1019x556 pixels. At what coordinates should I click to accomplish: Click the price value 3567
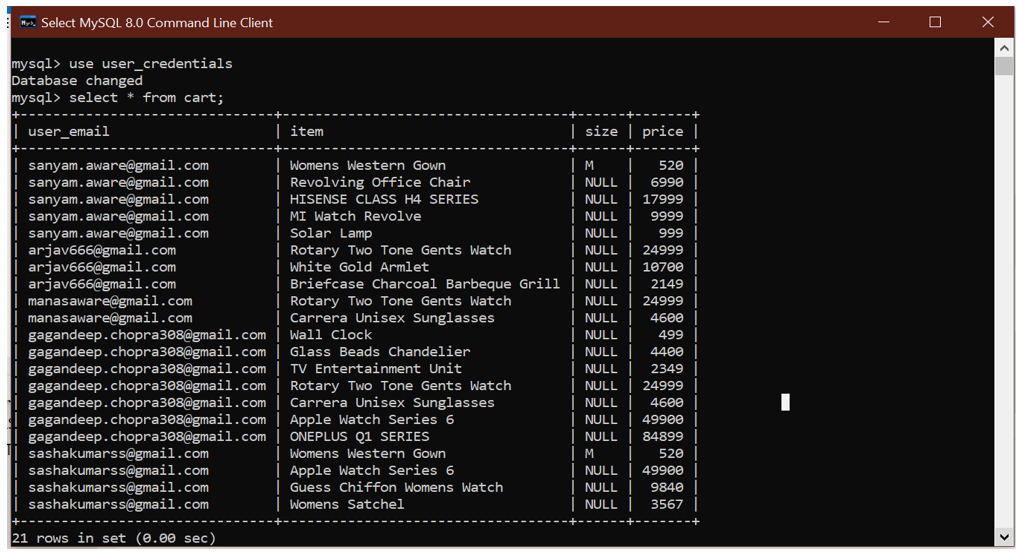click(667, 504)
